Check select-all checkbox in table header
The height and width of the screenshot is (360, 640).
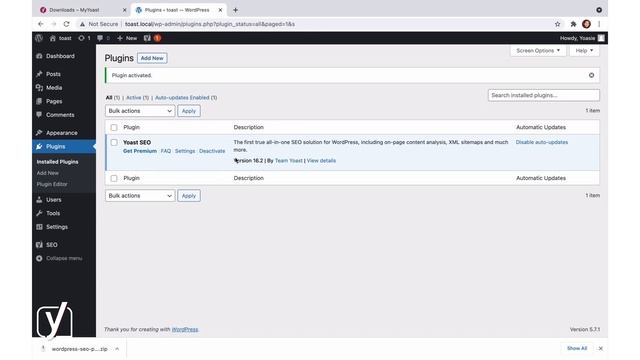pos(114,127)
